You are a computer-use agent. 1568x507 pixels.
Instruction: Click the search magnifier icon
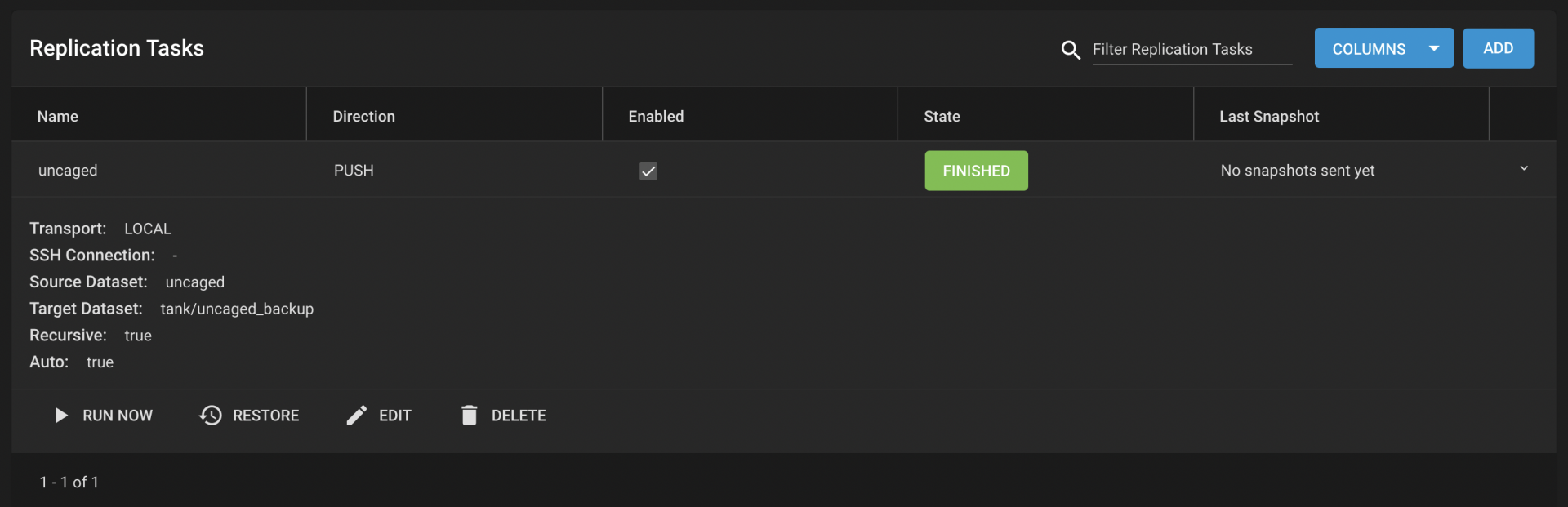(1070, 50)
